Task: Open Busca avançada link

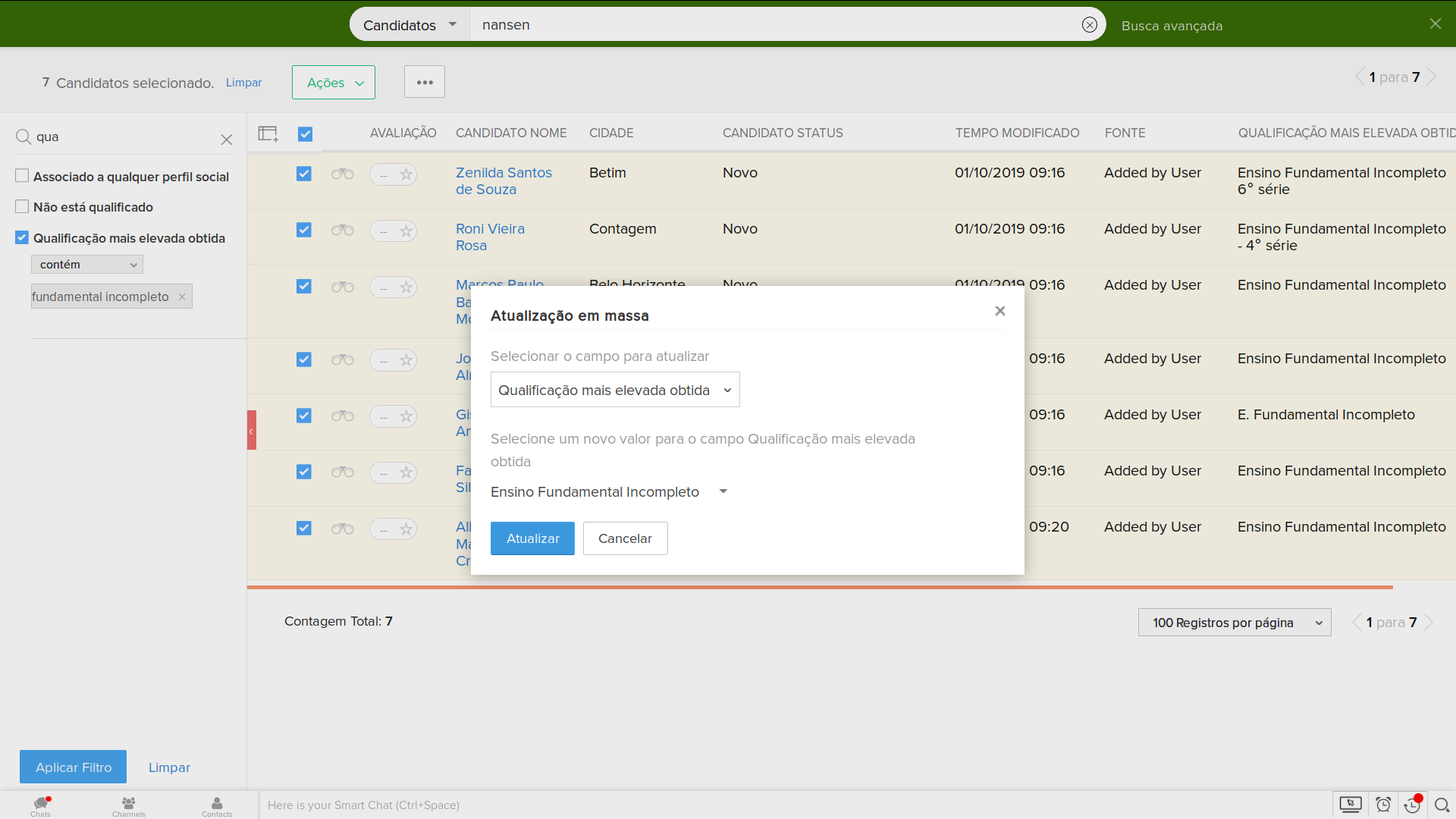Action: point(1172,26)
